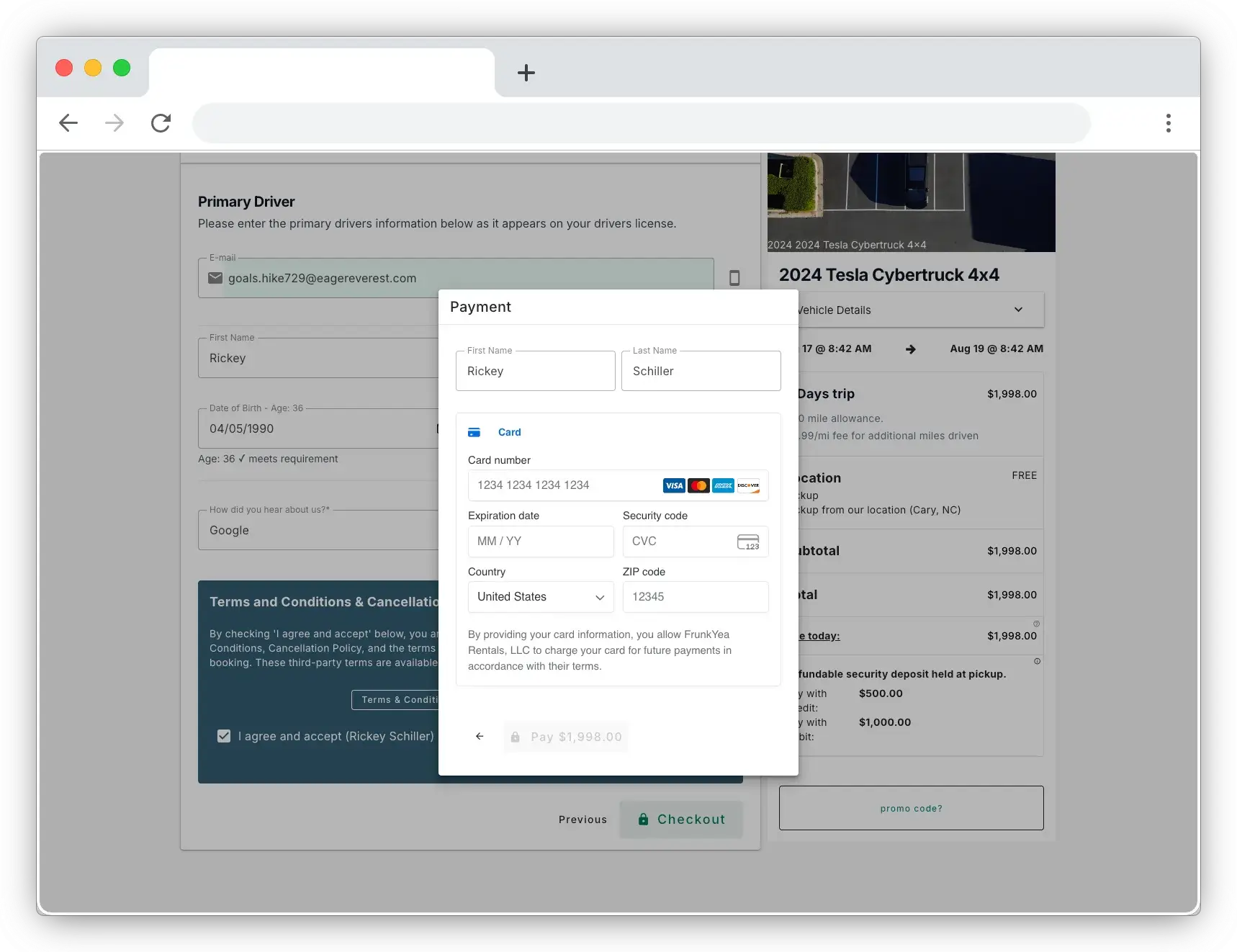Click the ZIP code field

coord(696,597)
